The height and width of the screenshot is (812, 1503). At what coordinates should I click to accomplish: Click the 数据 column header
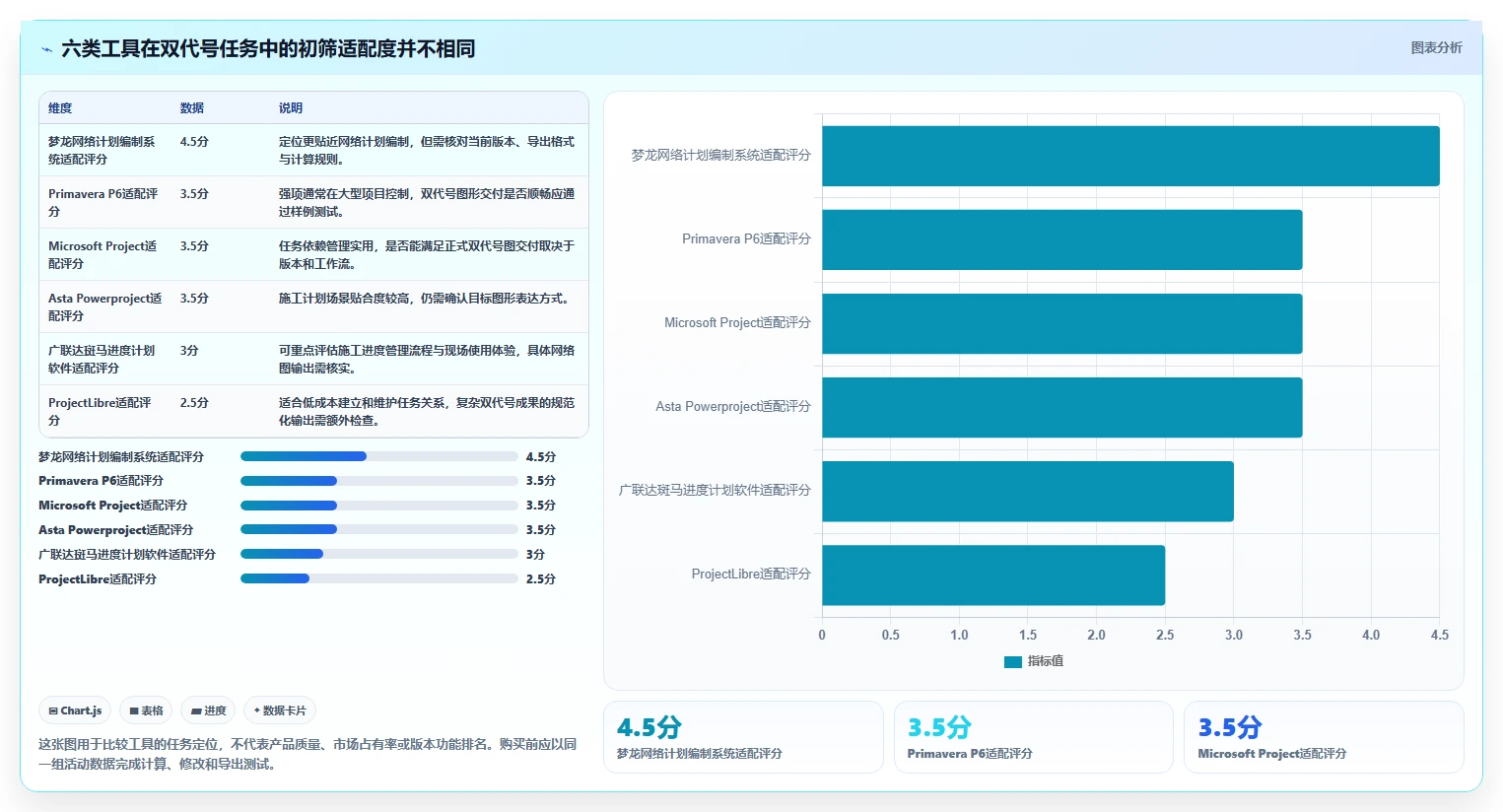pyautogui.click(x=192, y=108)
